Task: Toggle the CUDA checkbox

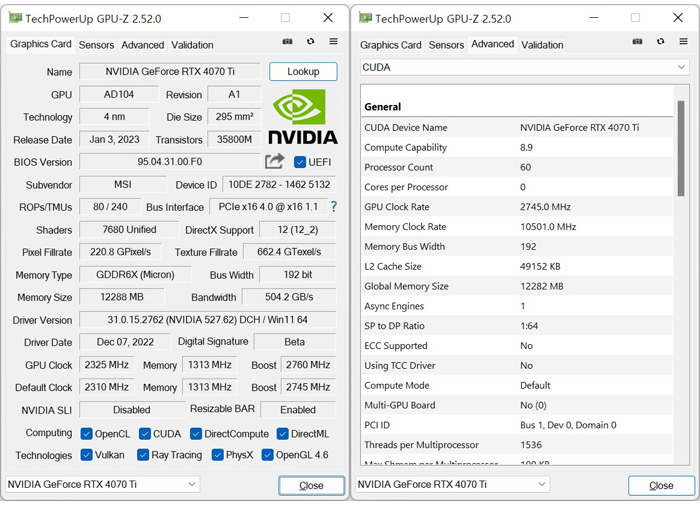Action: coord(145,434)
